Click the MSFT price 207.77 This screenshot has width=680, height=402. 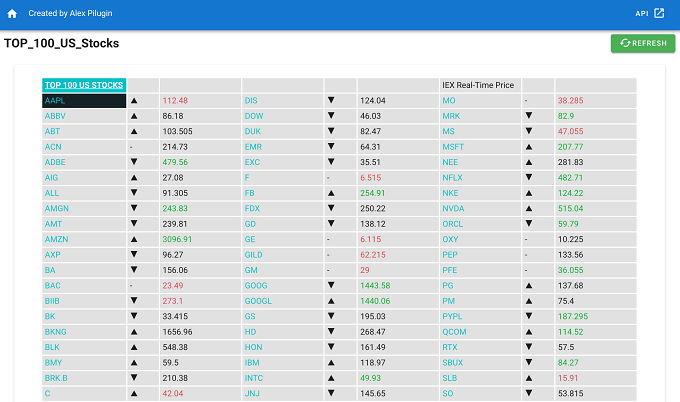tap(570, 147)
